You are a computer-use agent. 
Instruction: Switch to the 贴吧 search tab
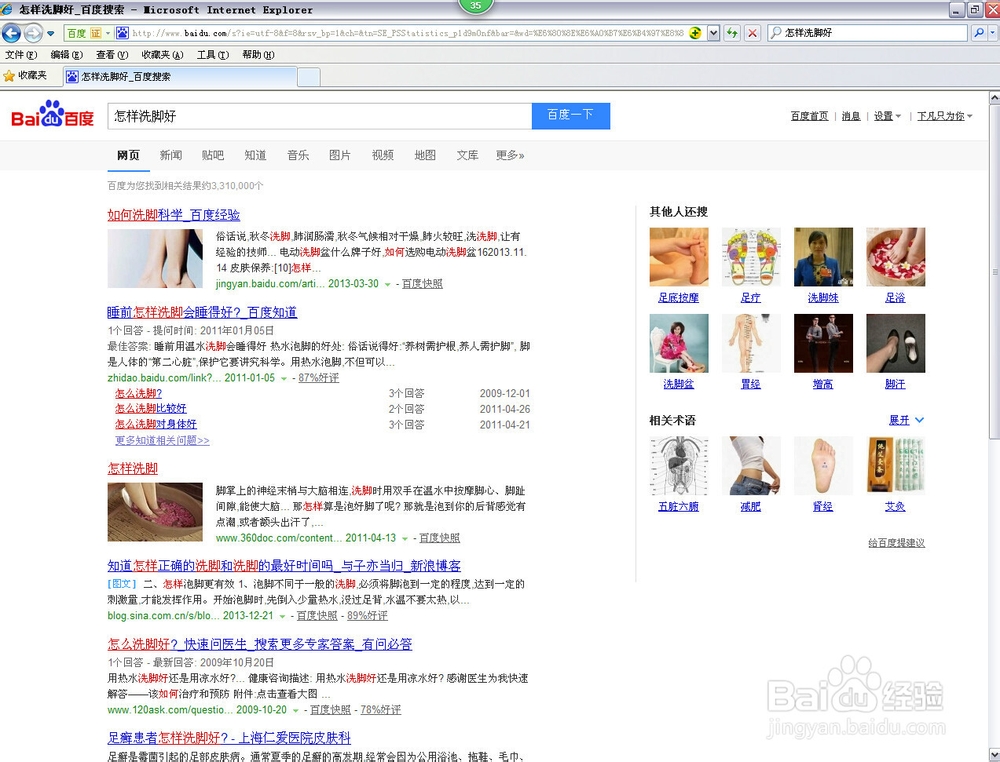213,155
